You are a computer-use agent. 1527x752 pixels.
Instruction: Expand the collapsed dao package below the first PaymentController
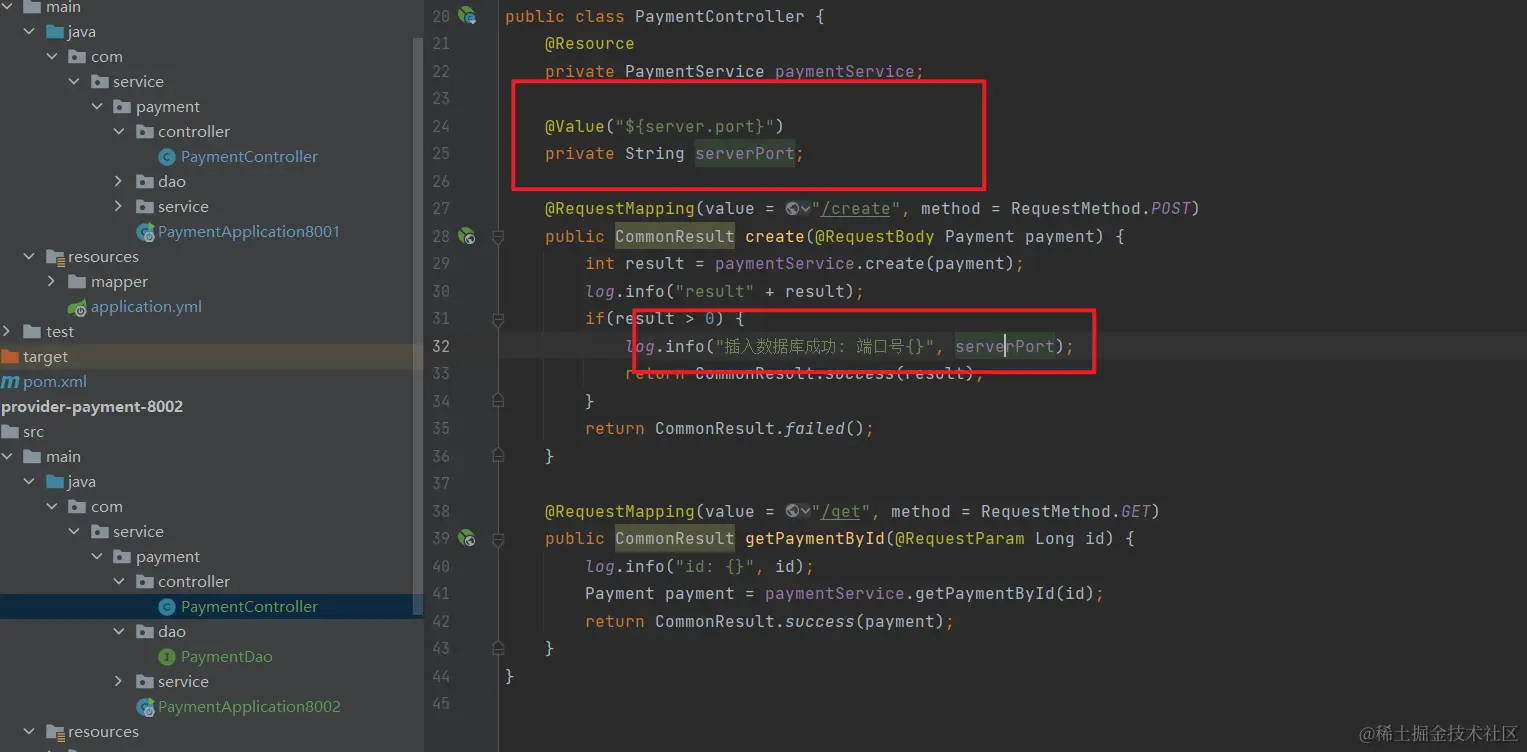click(x=119, y=182)
